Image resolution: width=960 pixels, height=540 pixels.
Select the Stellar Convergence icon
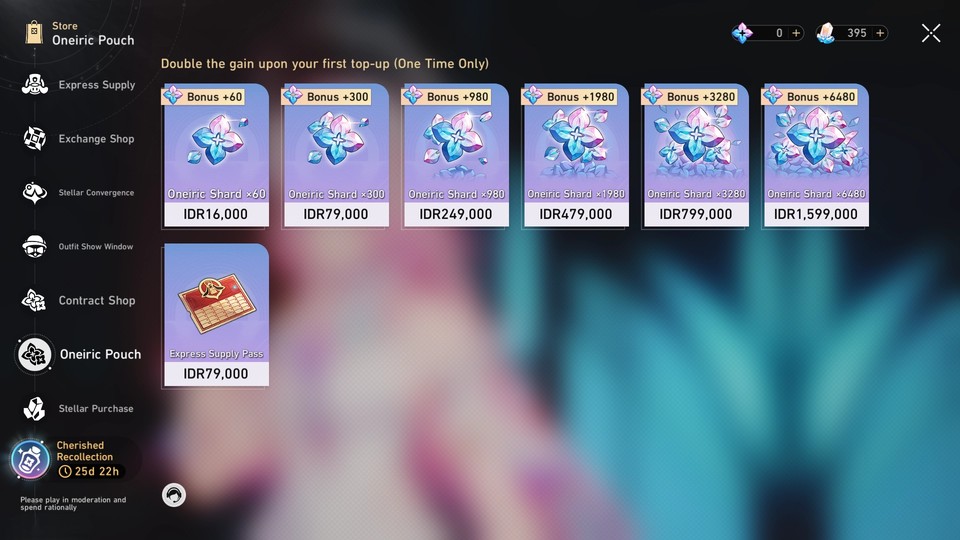point(35,193)
